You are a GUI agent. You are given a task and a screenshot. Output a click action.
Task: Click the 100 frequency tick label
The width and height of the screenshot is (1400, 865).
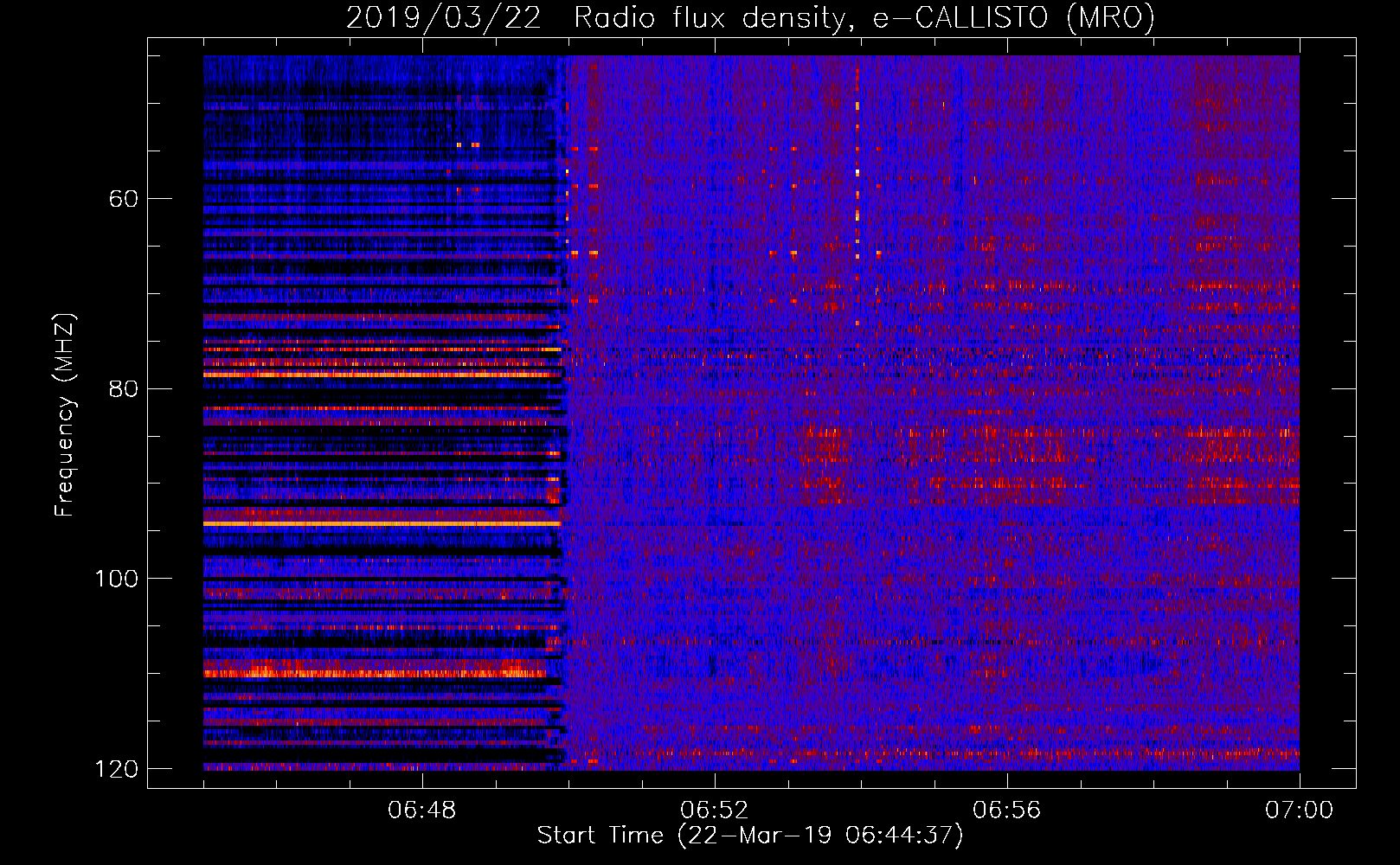(x=117, y=579)
